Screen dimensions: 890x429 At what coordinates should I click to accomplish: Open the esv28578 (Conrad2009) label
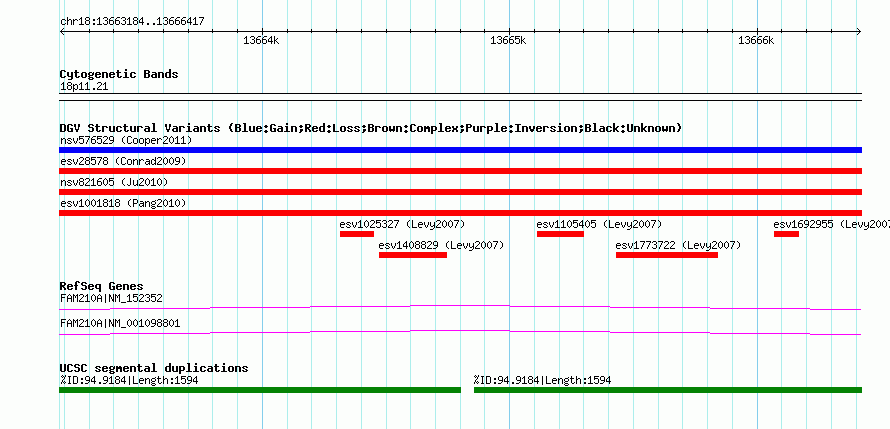[123, 161]
